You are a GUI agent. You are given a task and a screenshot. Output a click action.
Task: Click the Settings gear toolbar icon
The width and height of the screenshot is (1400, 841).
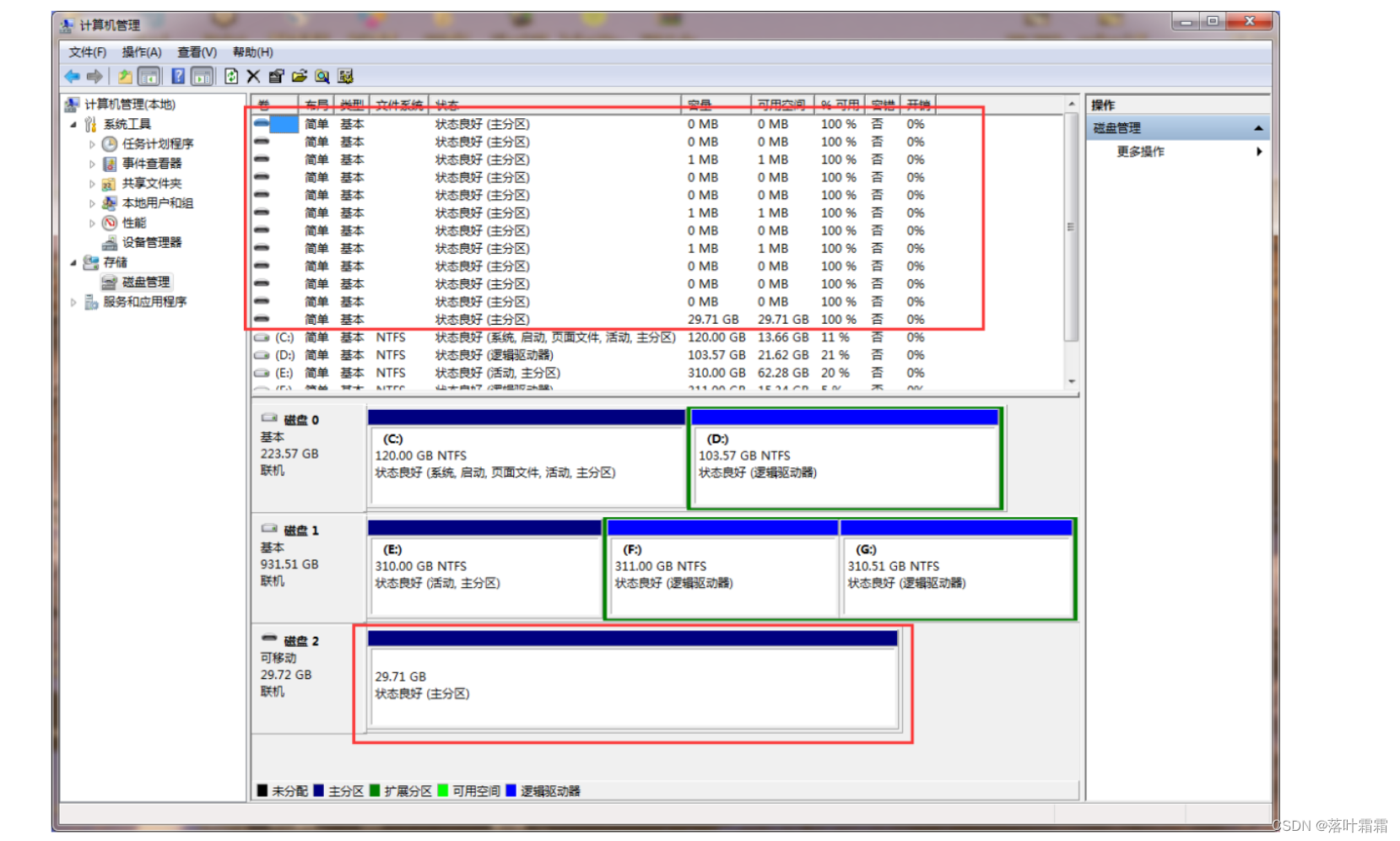(x=345, y=77)
